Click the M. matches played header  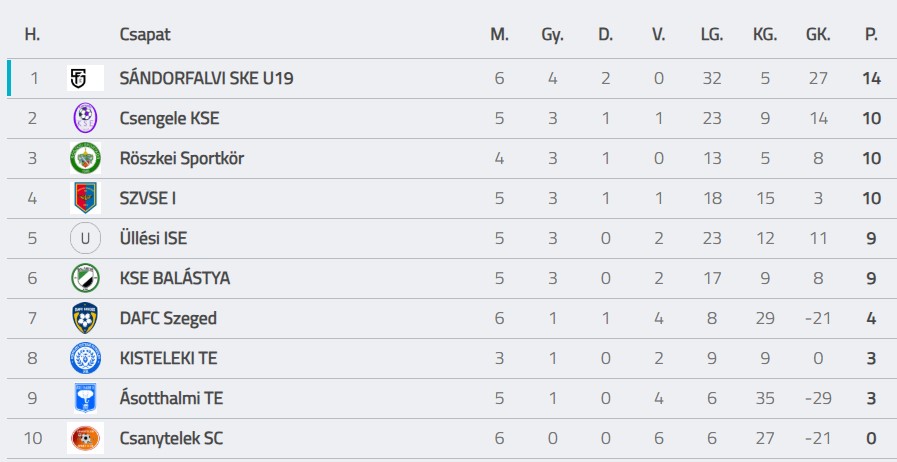pos(499,34)
